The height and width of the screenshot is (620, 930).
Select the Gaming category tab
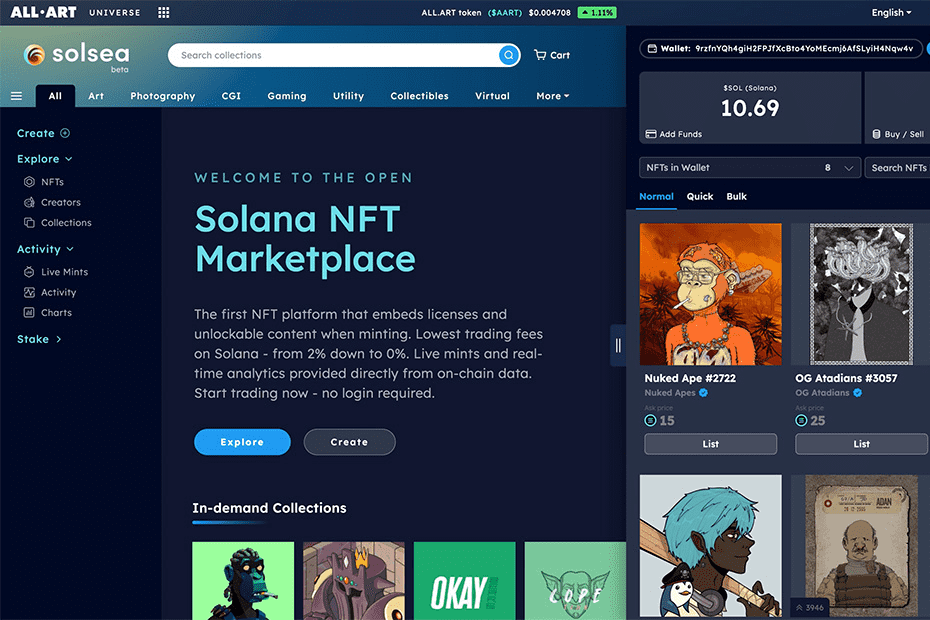click(x=286, y=95)
